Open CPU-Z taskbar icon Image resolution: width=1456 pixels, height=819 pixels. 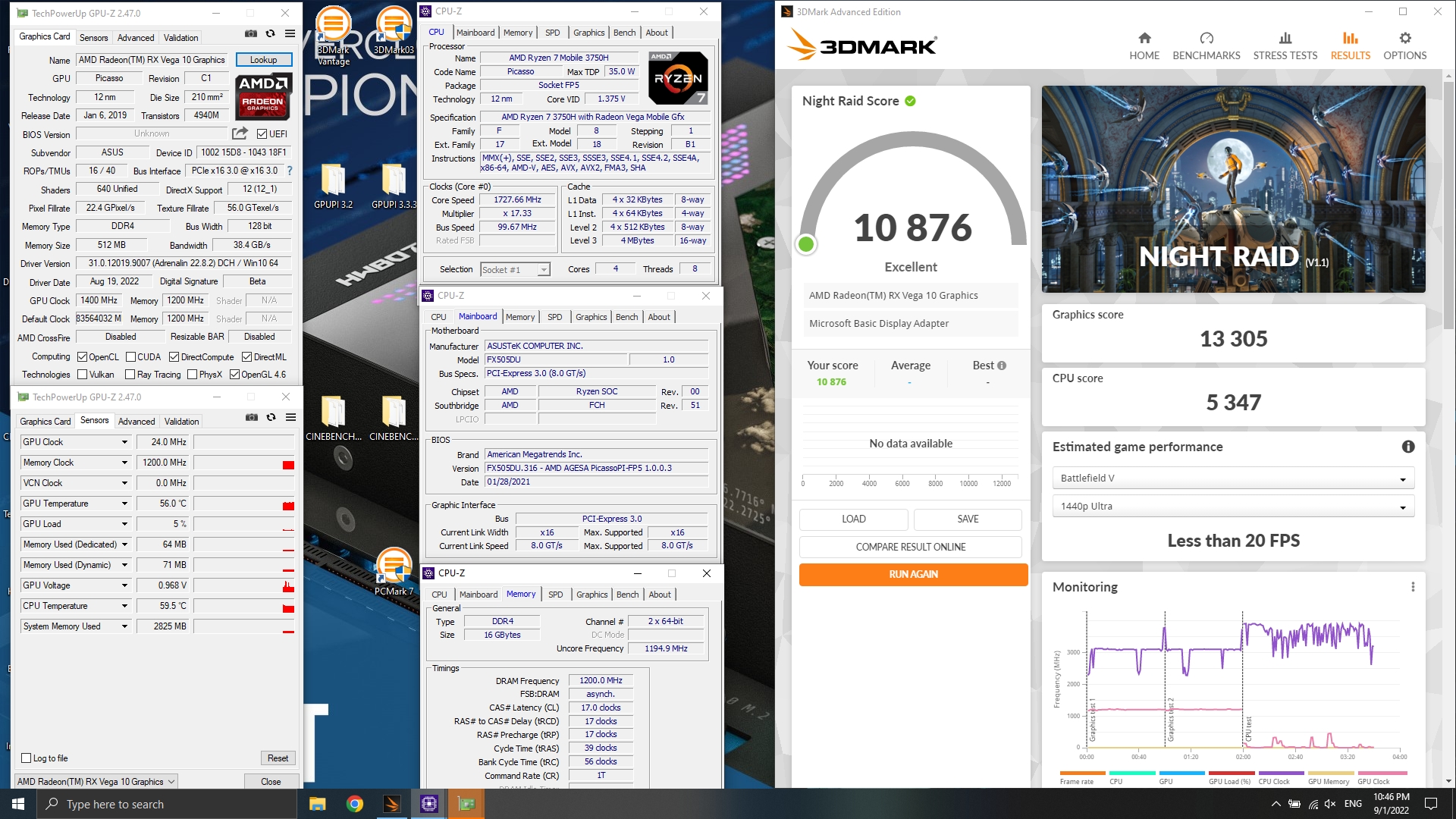(x=429, y=804)
